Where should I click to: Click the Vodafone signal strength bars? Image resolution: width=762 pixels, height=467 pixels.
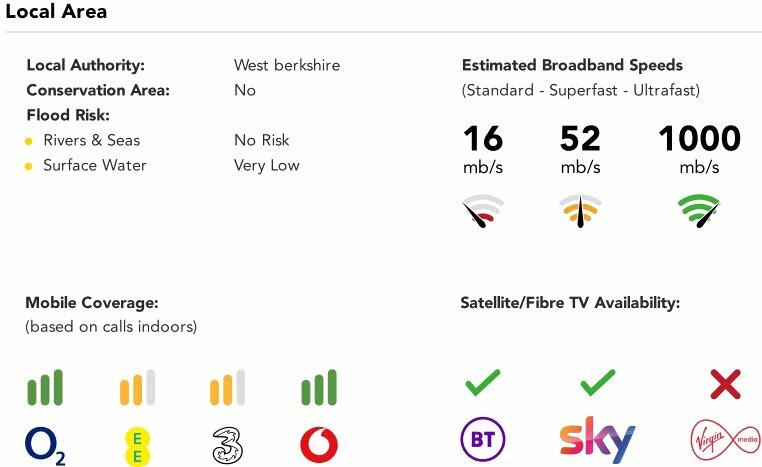[319, 388]
